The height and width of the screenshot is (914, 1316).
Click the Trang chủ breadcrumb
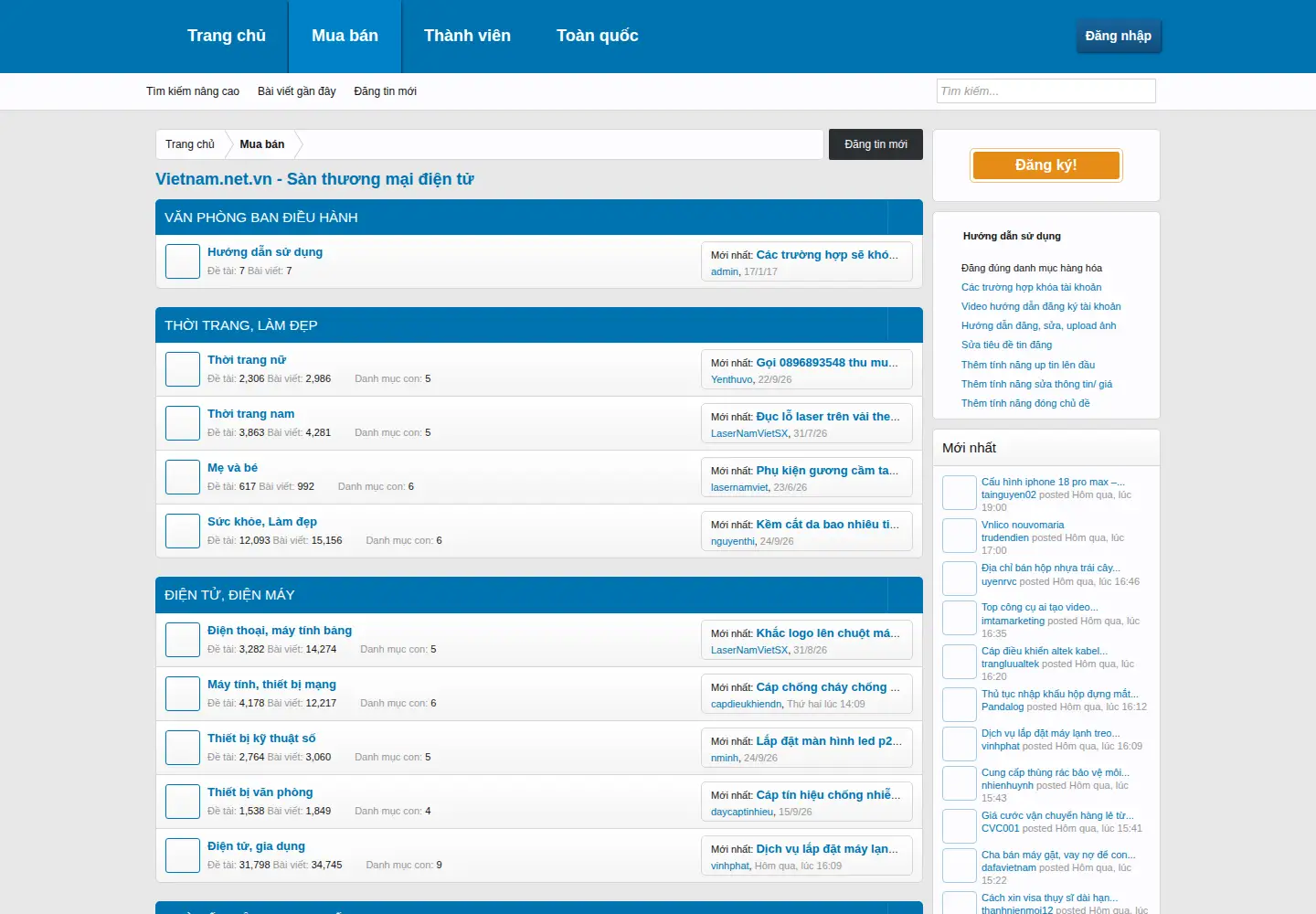pyautogui.click(x=190, y=144)
